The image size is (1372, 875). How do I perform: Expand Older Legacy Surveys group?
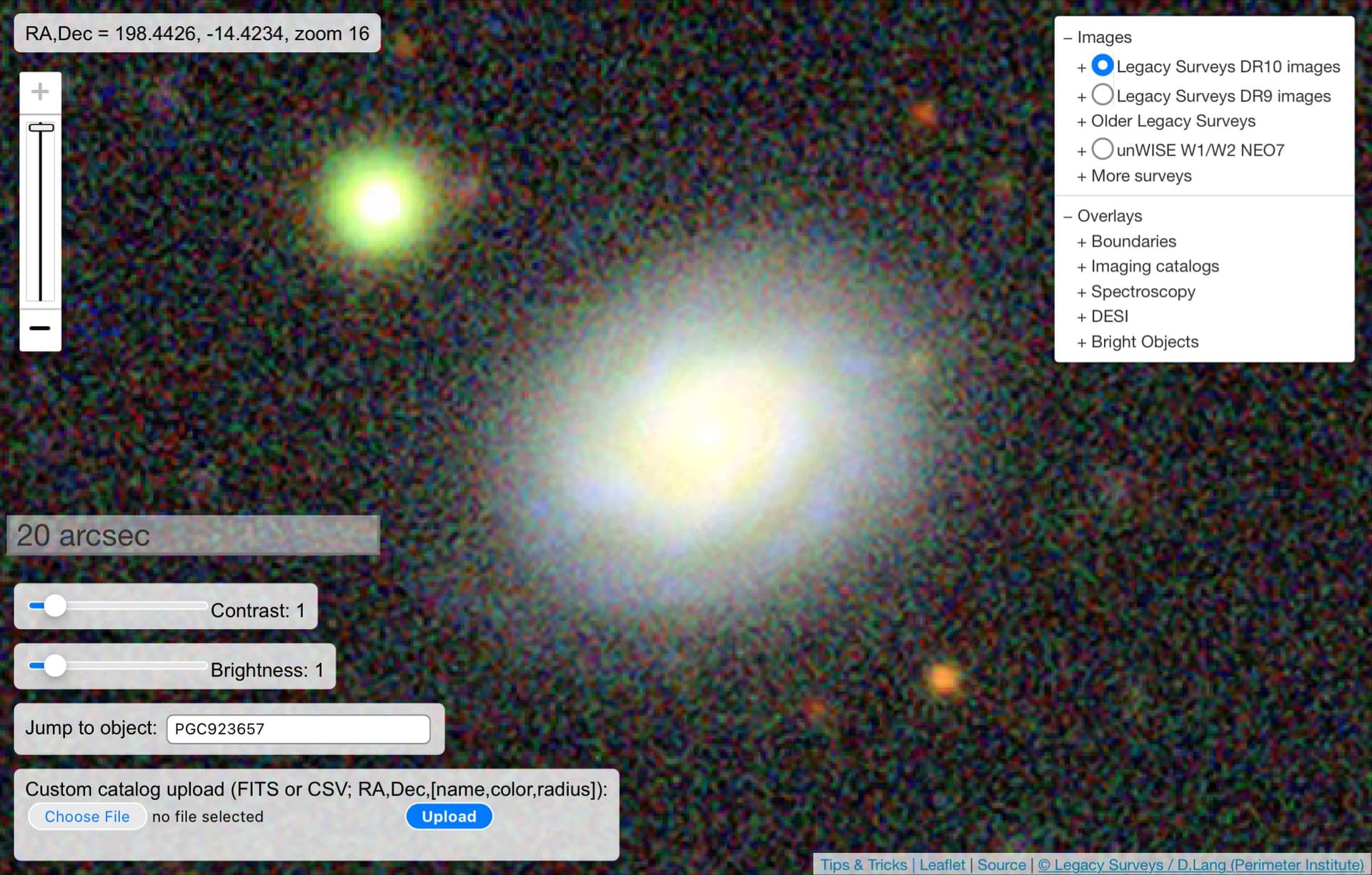(x=1172, y=122)
